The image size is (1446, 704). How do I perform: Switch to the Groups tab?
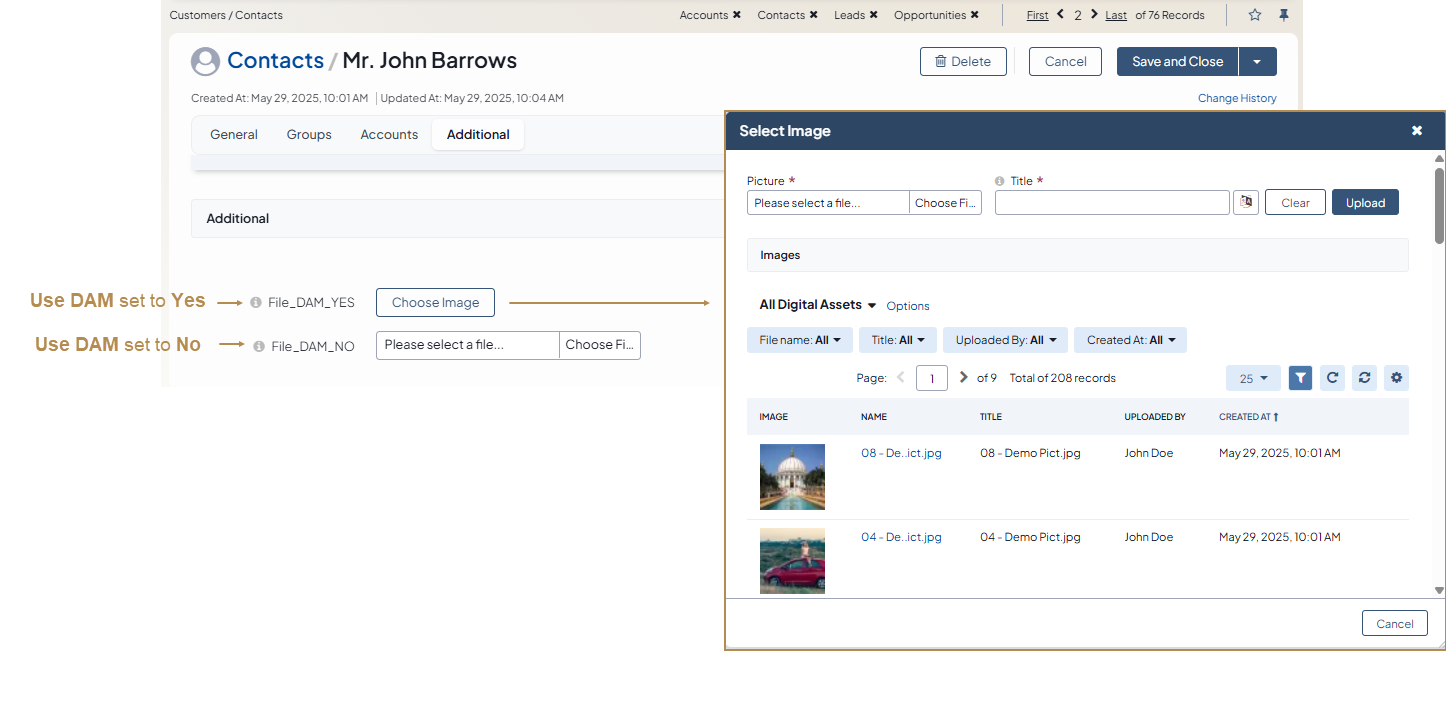(309, 135)
